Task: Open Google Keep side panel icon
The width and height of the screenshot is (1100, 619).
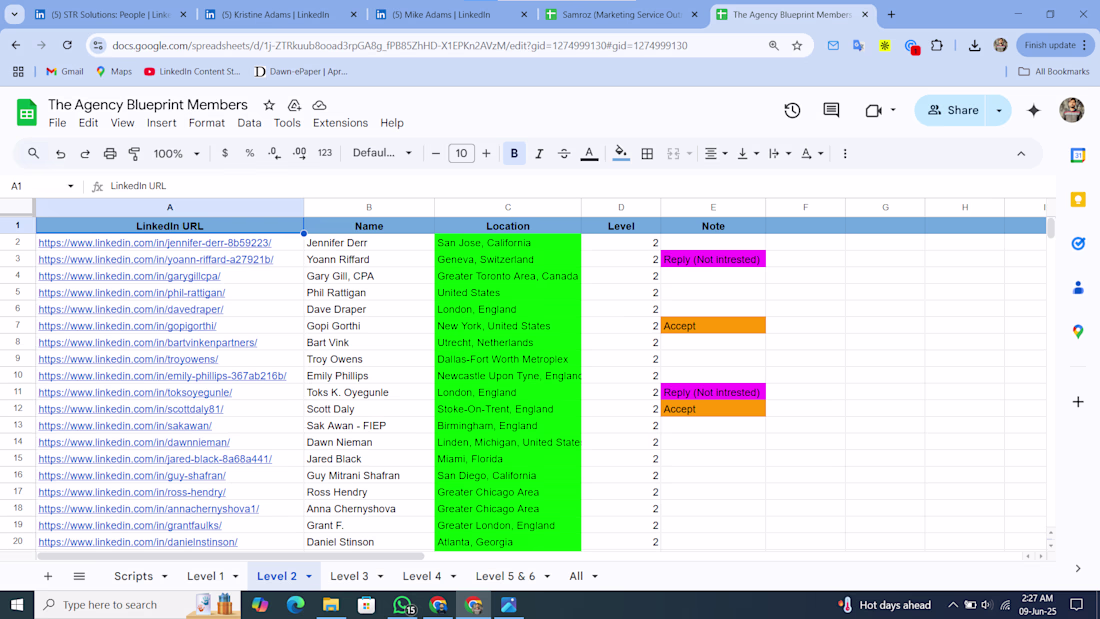Action: coord(1078,200)
